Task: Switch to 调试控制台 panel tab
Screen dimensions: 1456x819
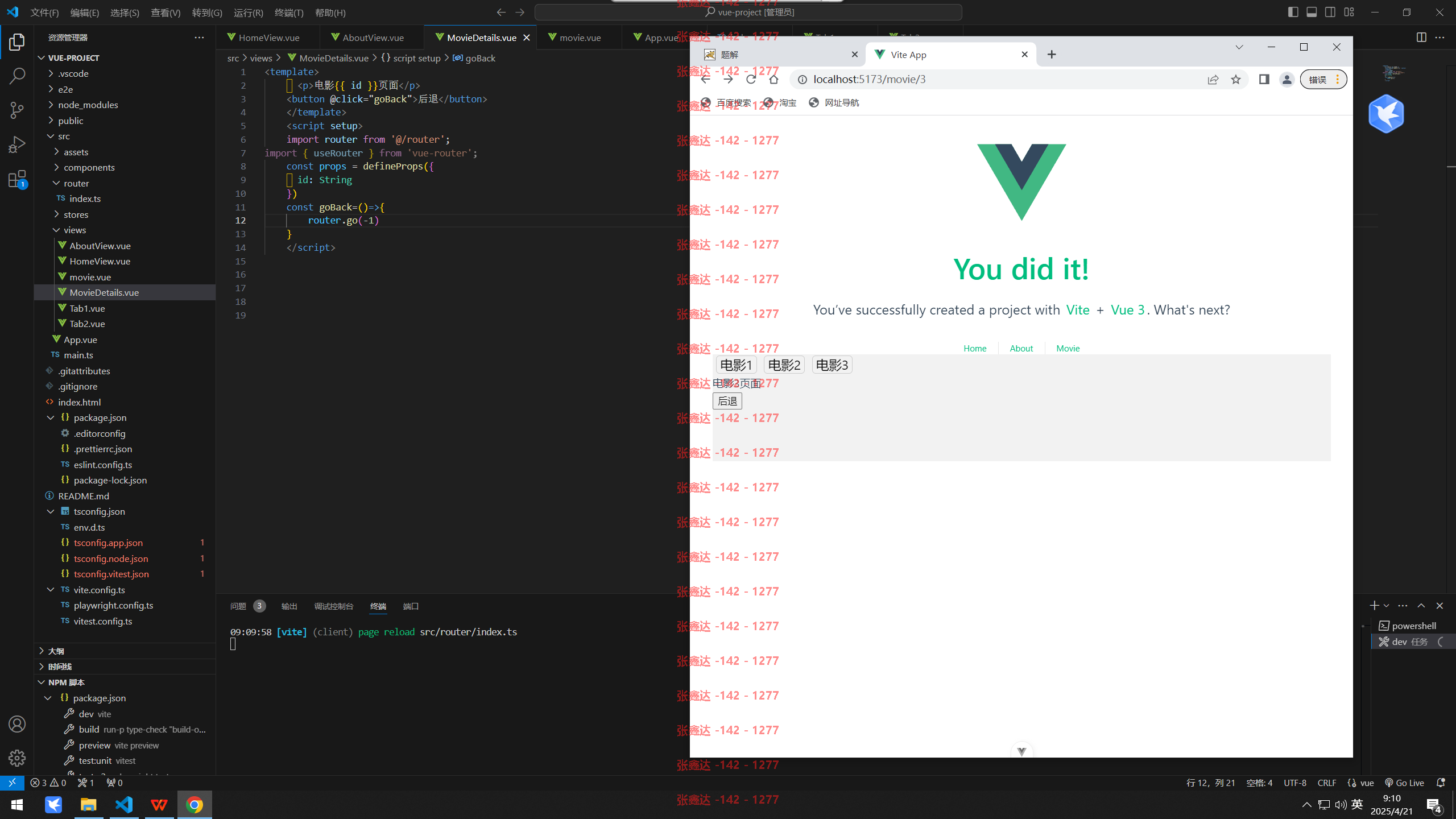Action: (334, 606)
